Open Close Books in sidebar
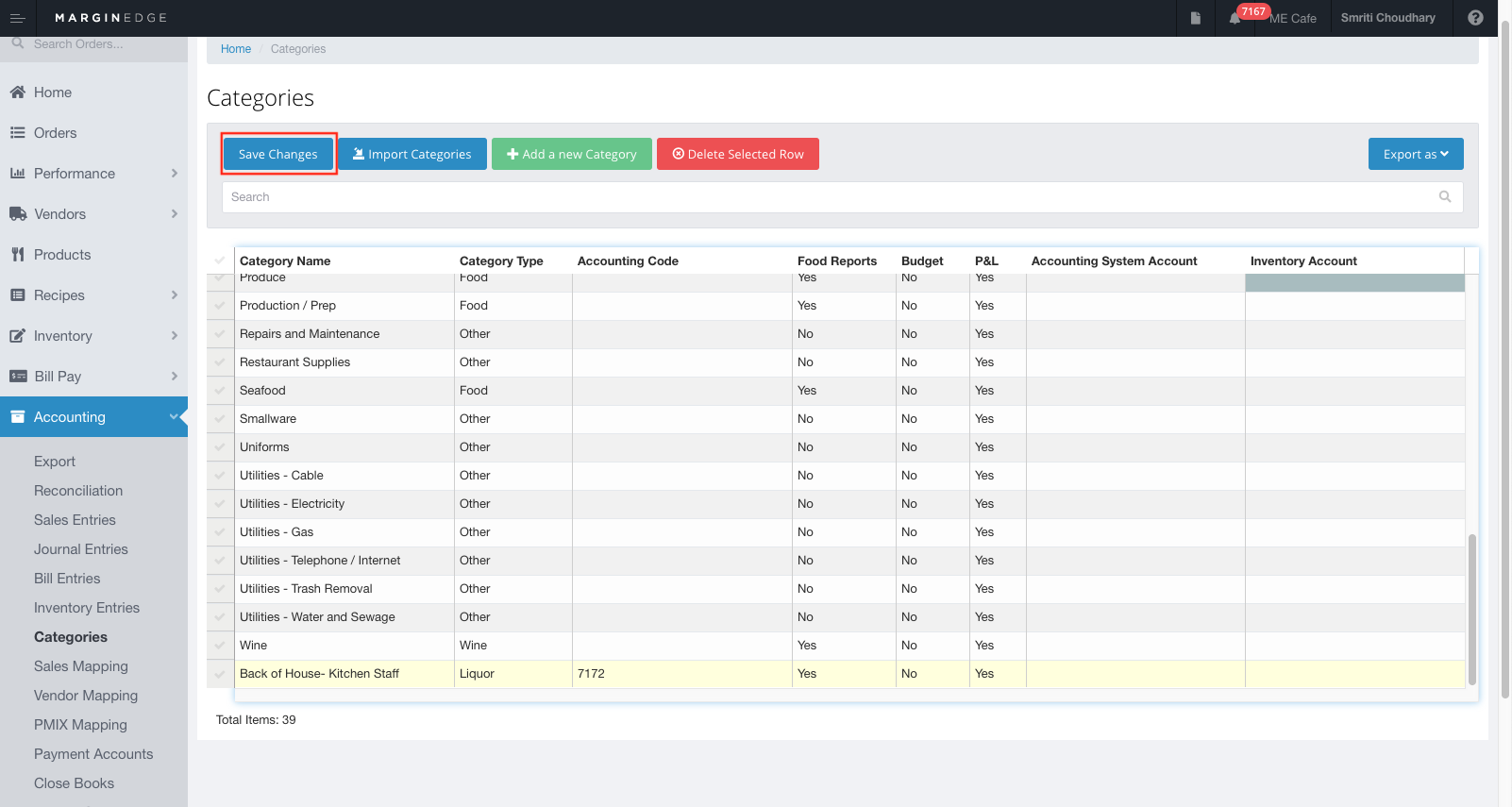Viewport: 1512px width, 807px height. [74, 783]
